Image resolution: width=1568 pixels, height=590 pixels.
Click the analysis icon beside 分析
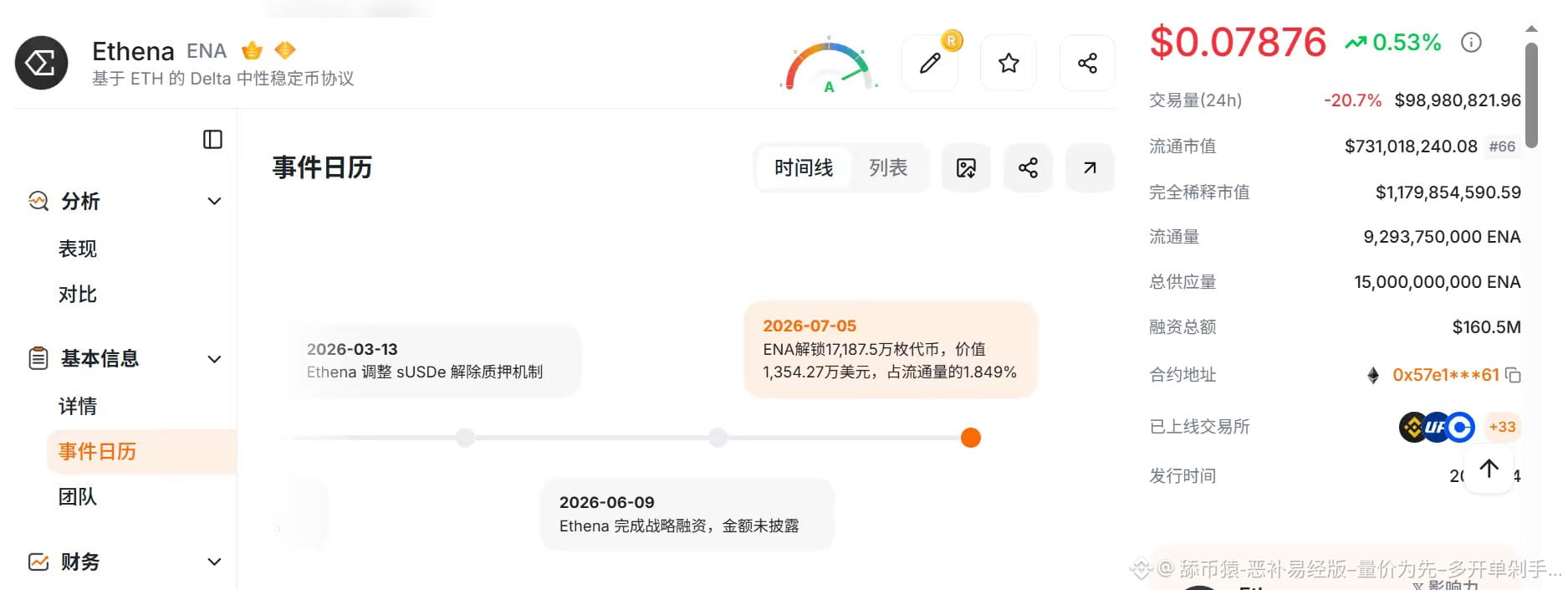[x=38, y=201]
